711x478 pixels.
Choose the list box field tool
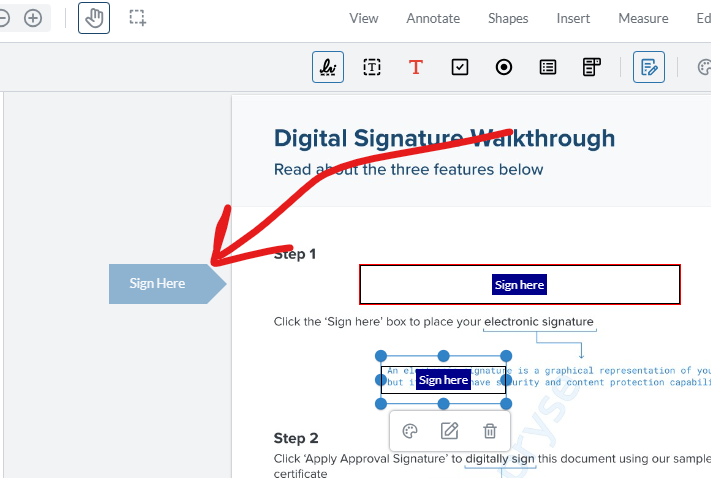548,67
